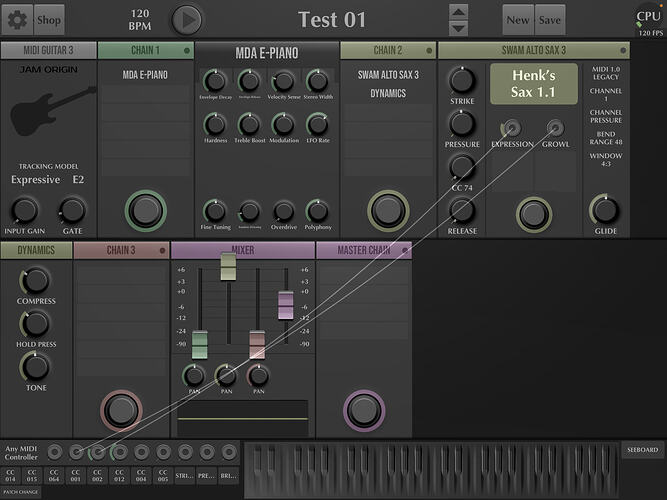Select the MIDI Guitar 3 tab

point(48,50)
